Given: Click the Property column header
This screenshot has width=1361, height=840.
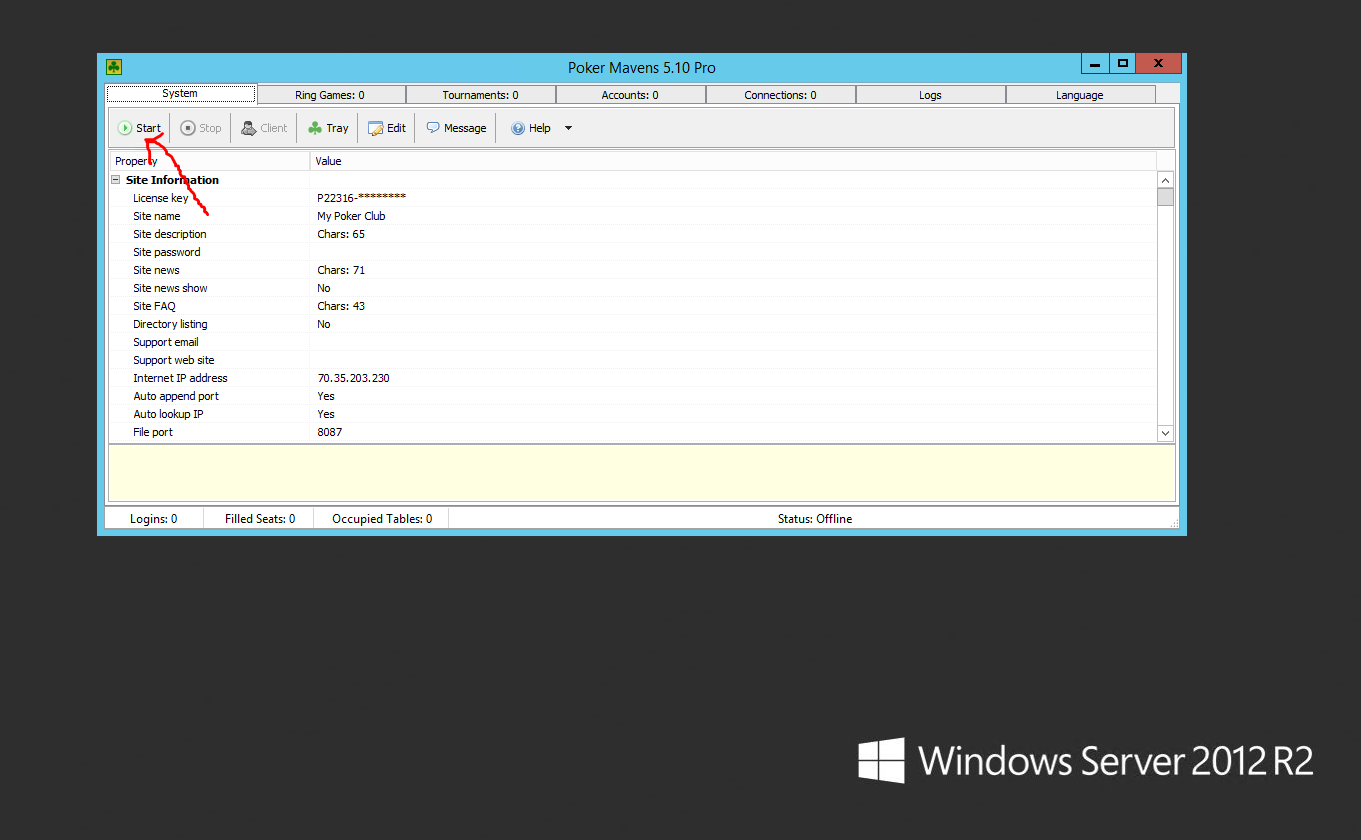Looking at the screenshot, I should point(209,161).
